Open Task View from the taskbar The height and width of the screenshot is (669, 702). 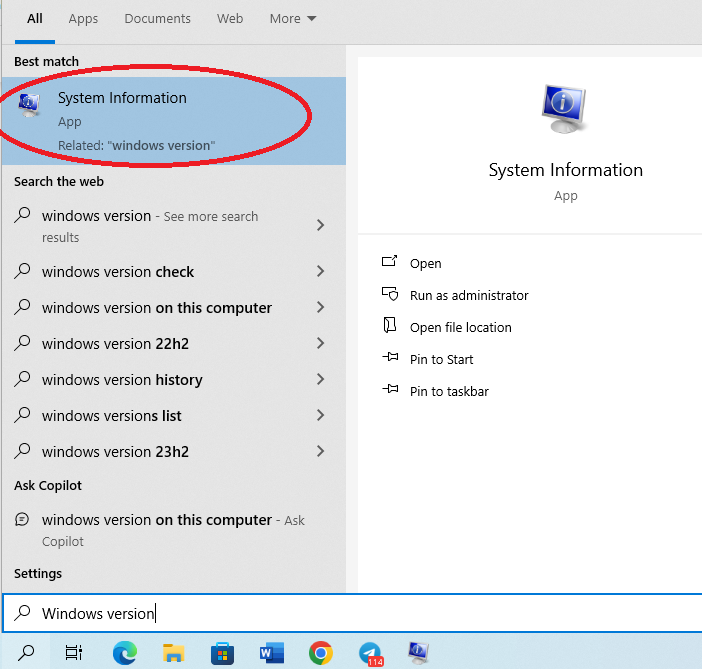(74, 653)
